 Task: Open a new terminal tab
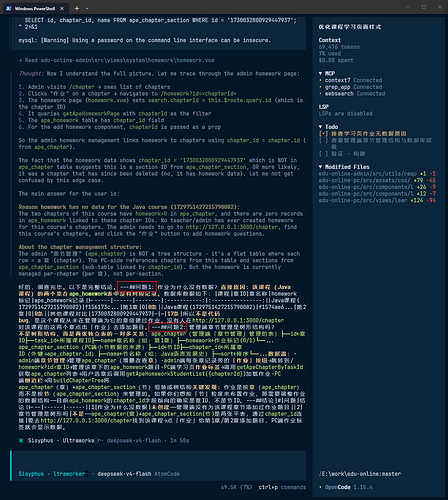point(77,8)
